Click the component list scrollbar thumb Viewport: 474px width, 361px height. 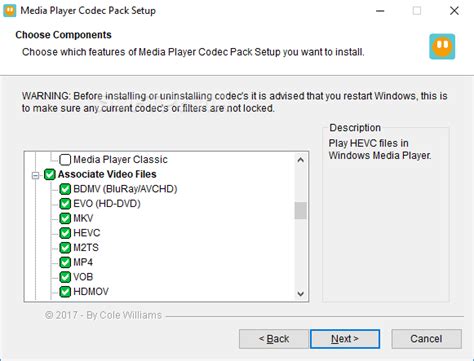pyautogui.click(x=301, y=211)
